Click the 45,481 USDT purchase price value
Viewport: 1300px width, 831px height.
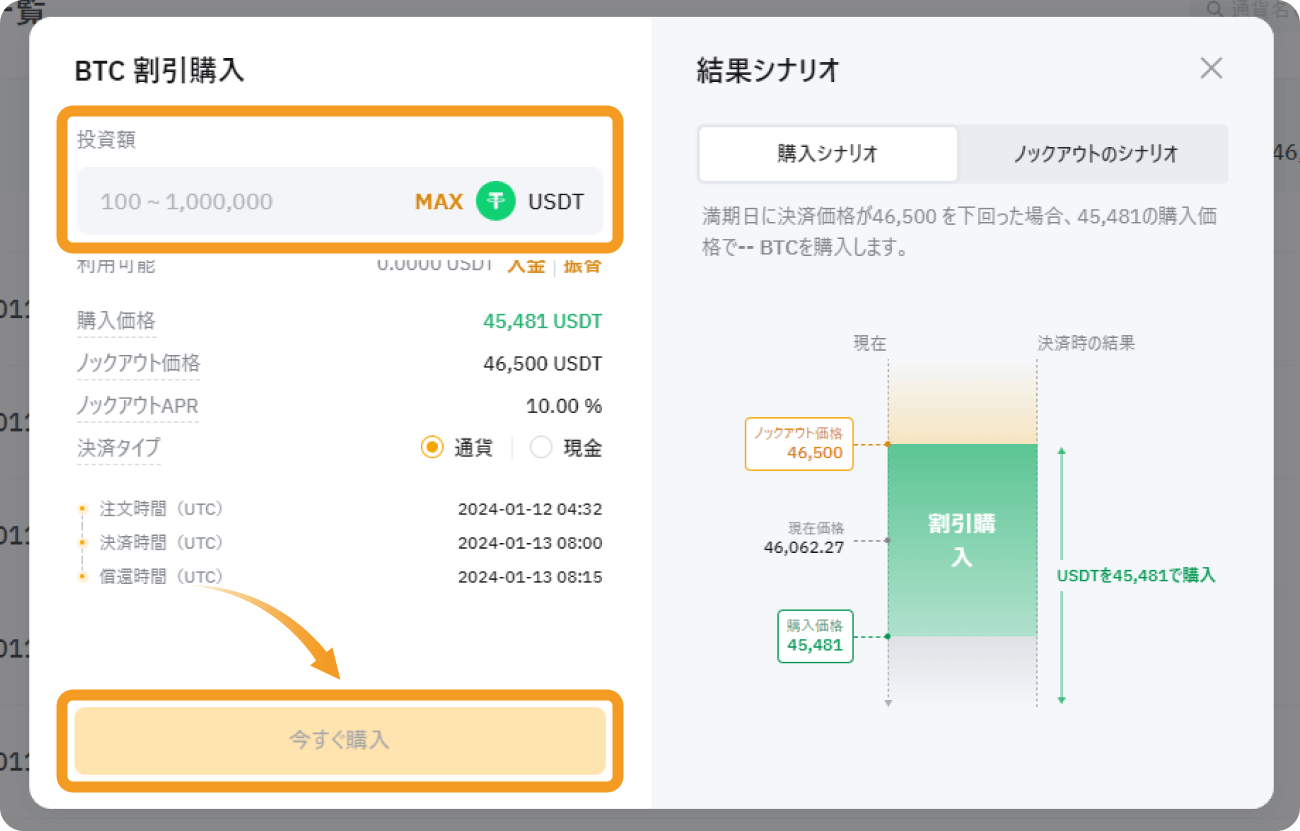point(543,321)
